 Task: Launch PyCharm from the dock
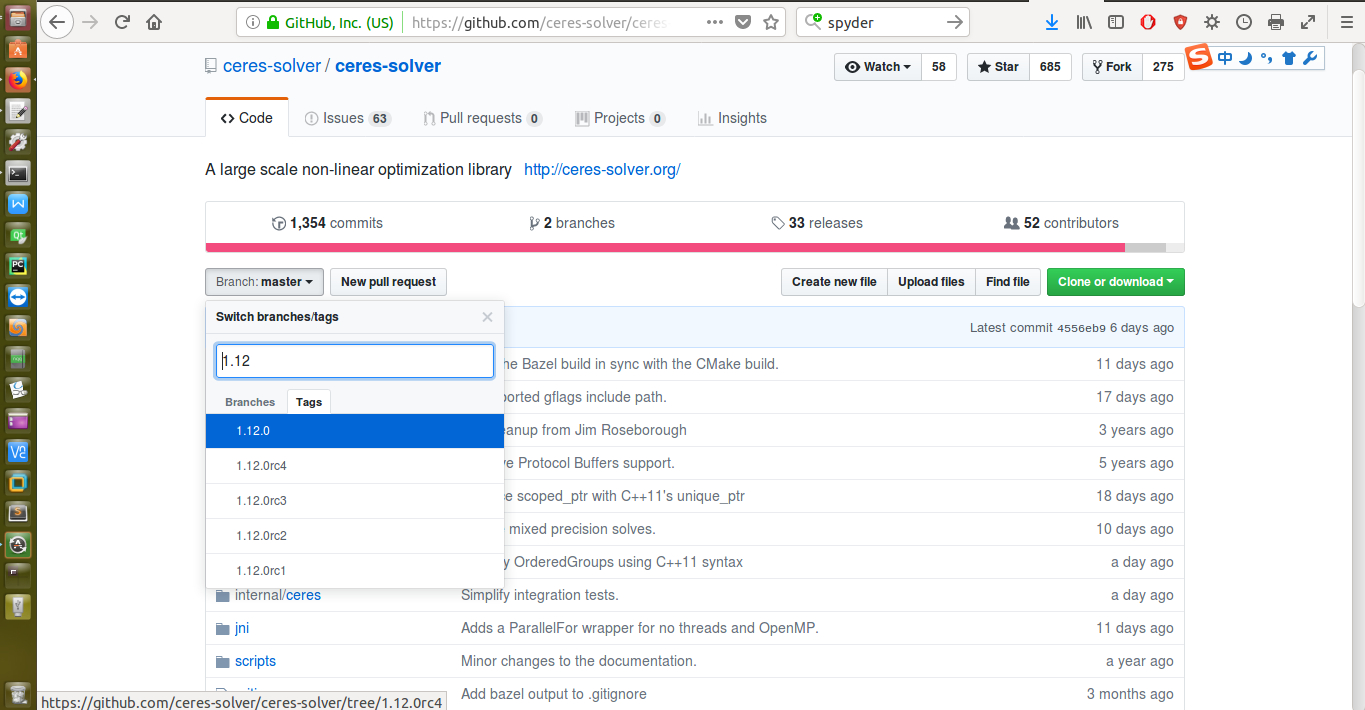(x=18, y=266)
